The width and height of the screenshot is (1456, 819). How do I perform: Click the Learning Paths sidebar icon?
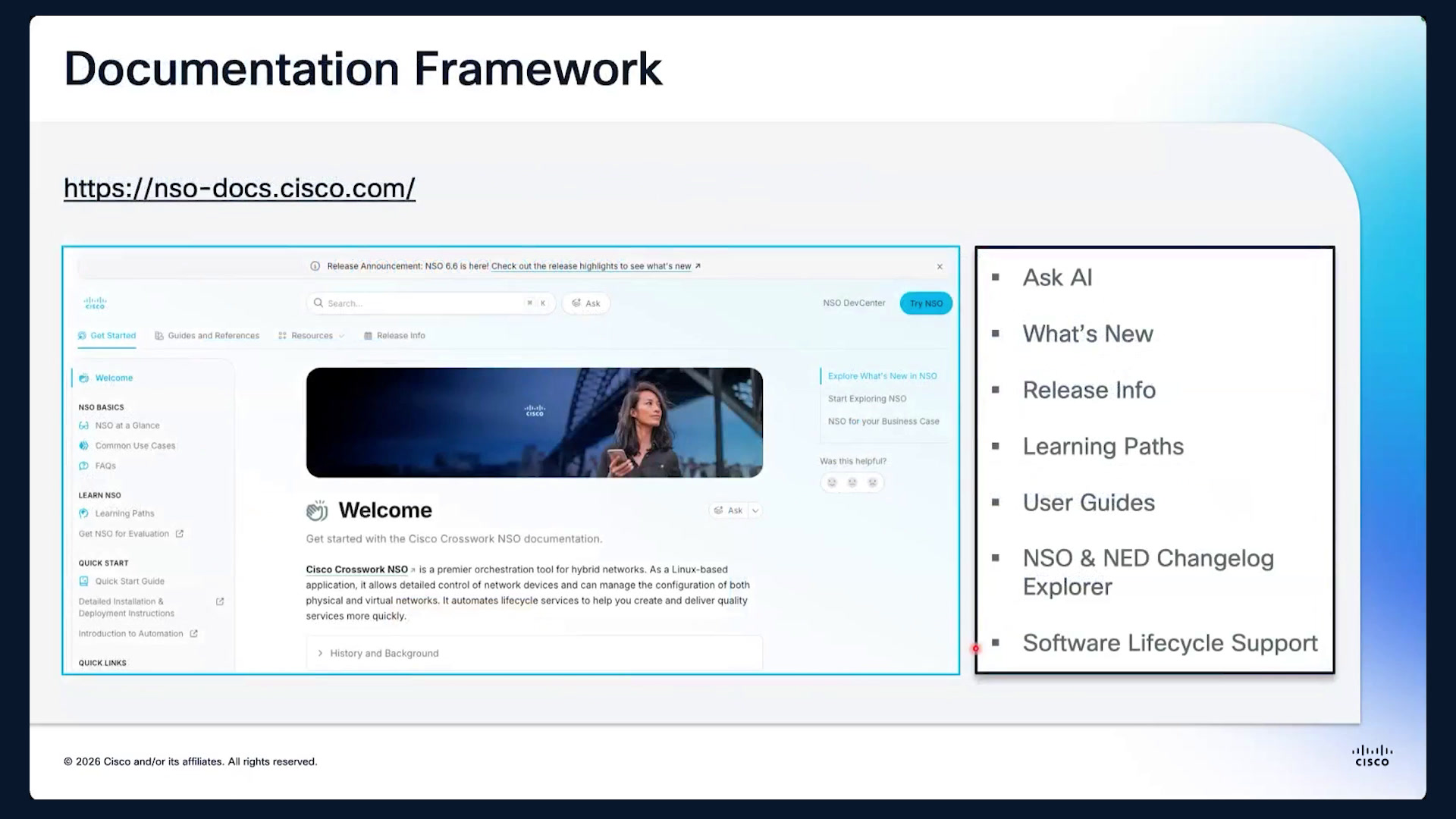(x=83, y=513)
